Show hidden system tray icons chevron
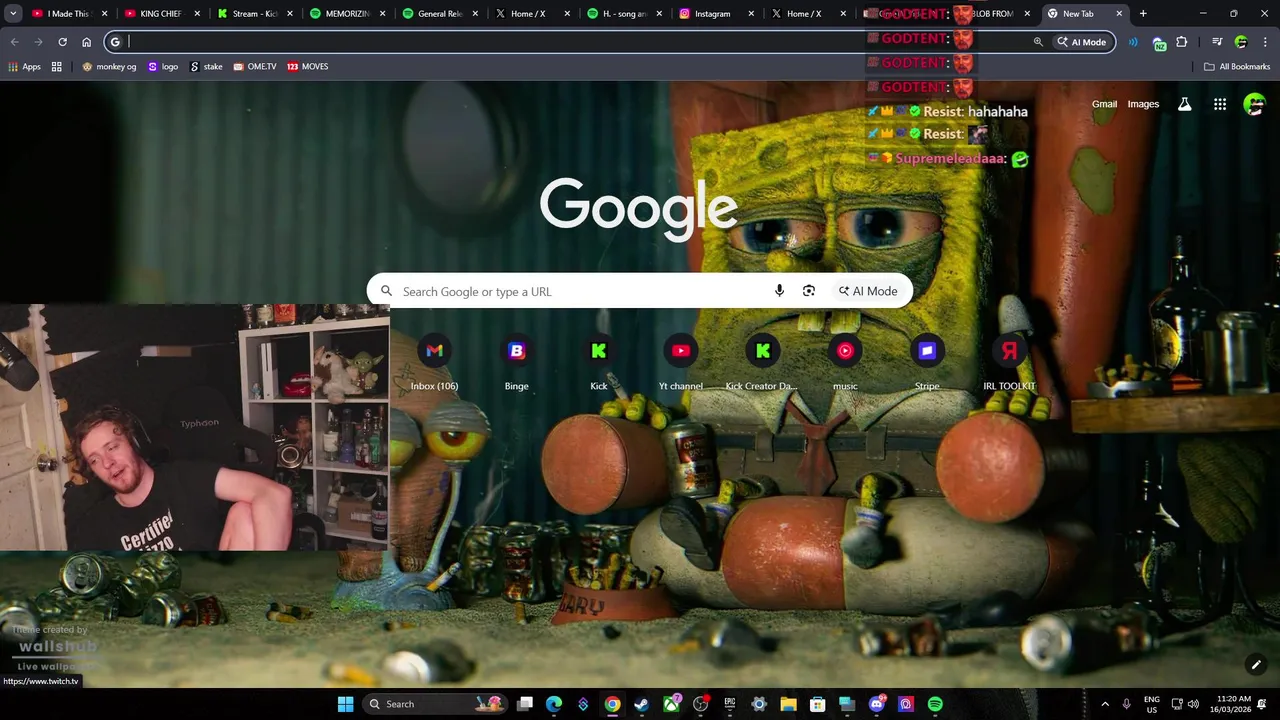 pos(1105,704)
